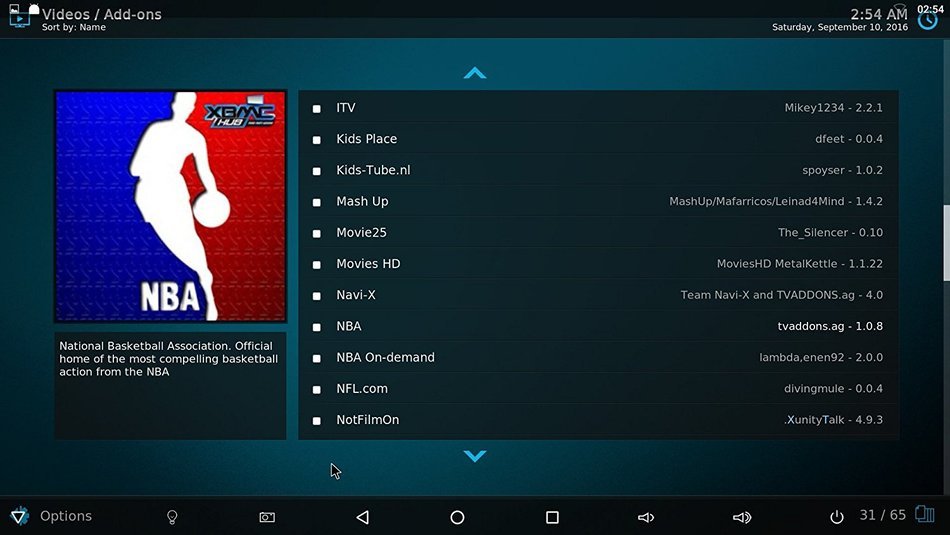Click the square bullet beside NotFilmOn
Image resolution: width=950 pixels, height=535 pixels.
tap(316, 421)
